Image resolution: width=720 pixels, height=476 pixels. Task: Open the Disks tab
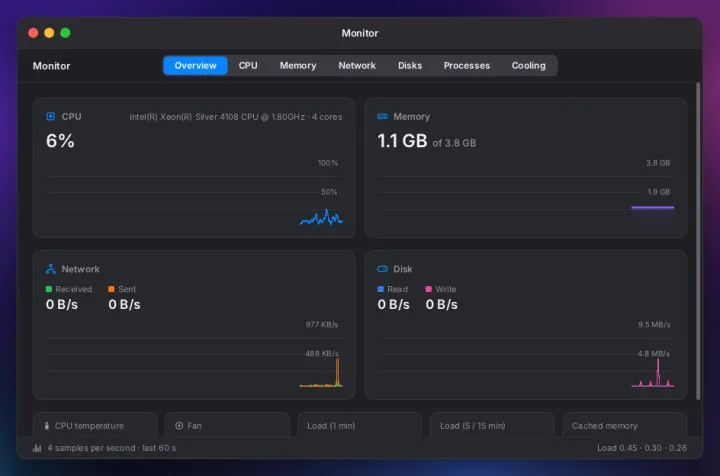[410, 66]
